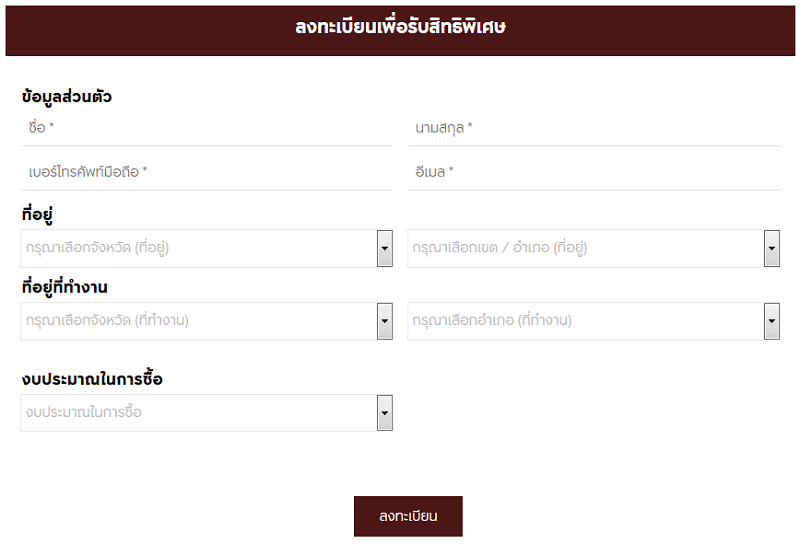Screen dimensions: 800x544
Task: Expand the กรุณาเลือกอำเภอ (ที่ทำงาน) dropdown
Action: (593, 322)
